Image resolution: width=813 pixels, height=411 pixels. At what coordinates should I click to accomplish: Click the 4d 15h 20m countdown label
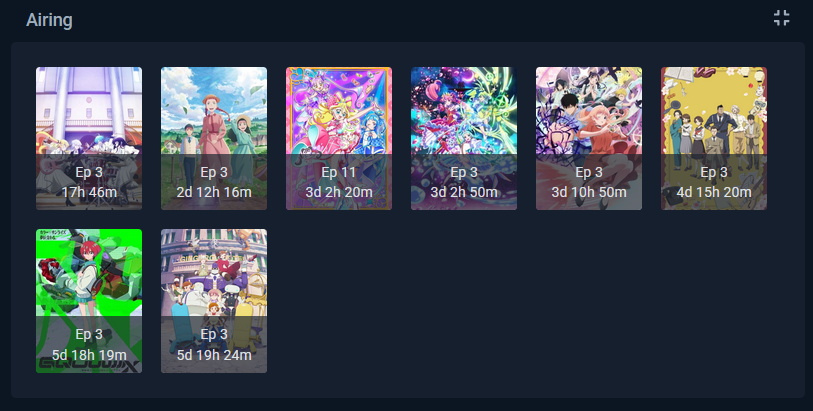click(713, 192)
